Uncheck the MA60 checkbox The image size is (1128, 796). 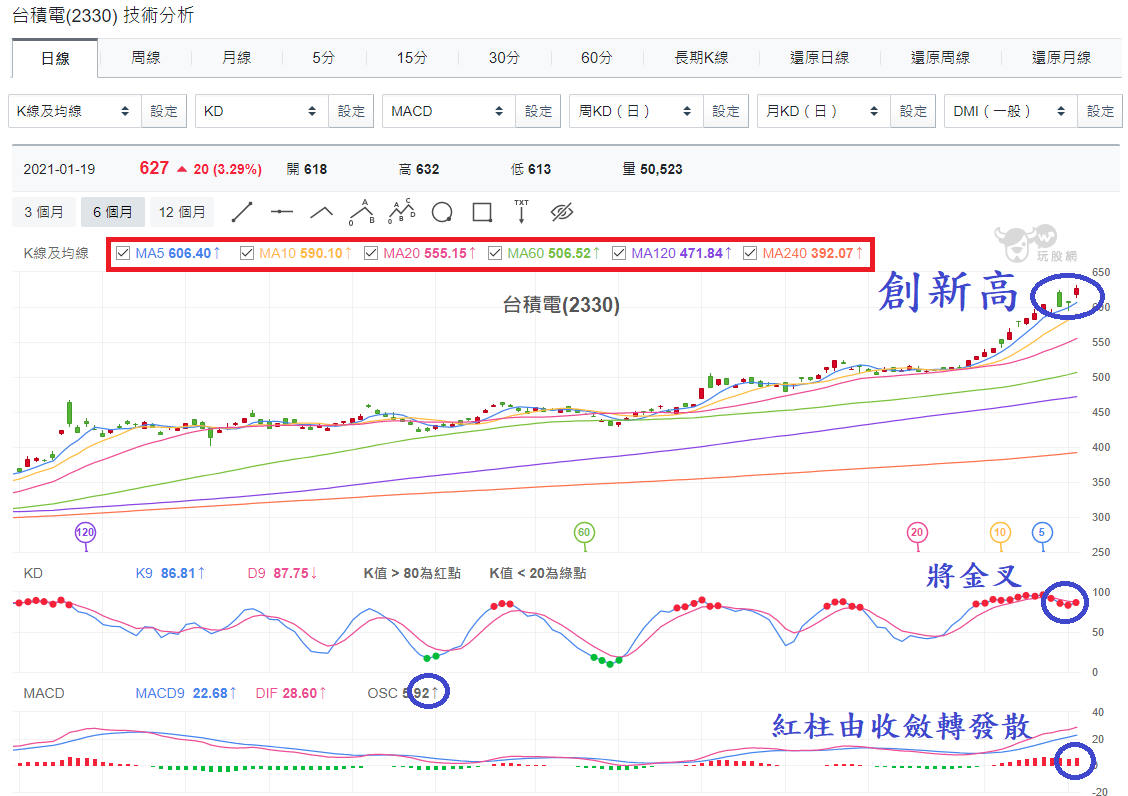pyautogui.click(x=495, y=253)
